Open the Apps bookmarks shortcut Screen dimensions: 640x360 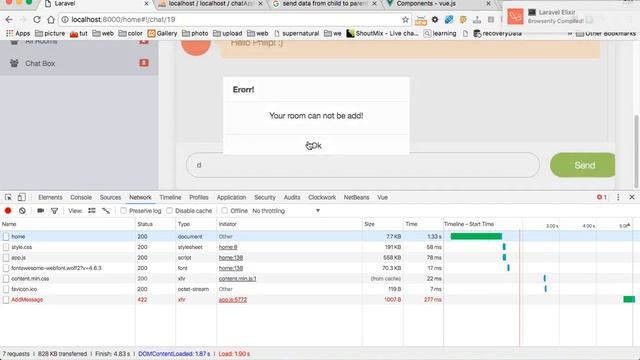[x=18, y=33]
